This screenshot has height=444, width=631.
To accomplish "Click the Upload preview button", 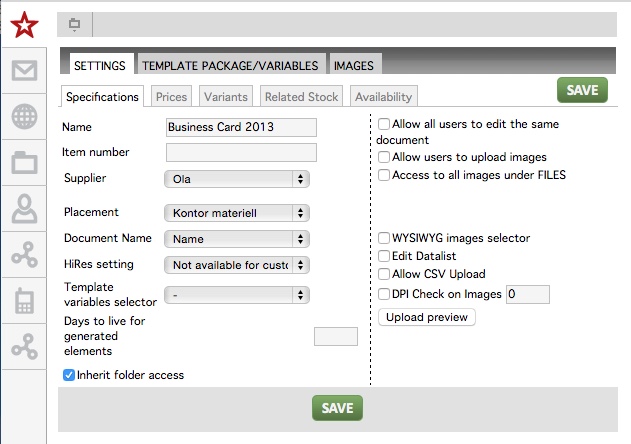I will (x=427, y=317).
